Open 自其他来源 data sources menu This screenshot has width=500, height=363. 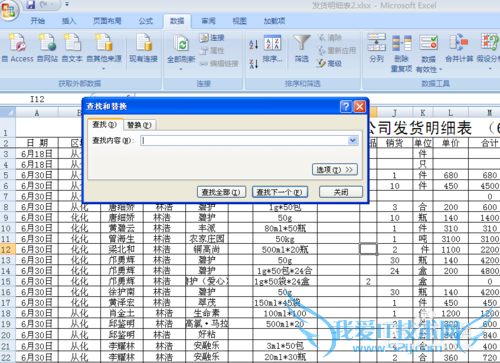(x=104, y=51)
